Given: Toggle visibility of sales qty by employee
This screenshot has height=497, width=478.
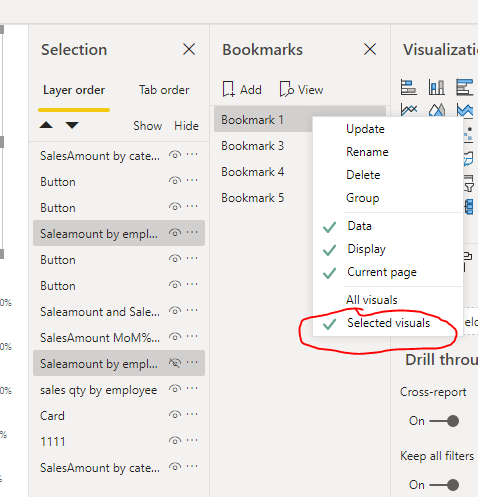Looking at the screenshot, I should (175, 389).
